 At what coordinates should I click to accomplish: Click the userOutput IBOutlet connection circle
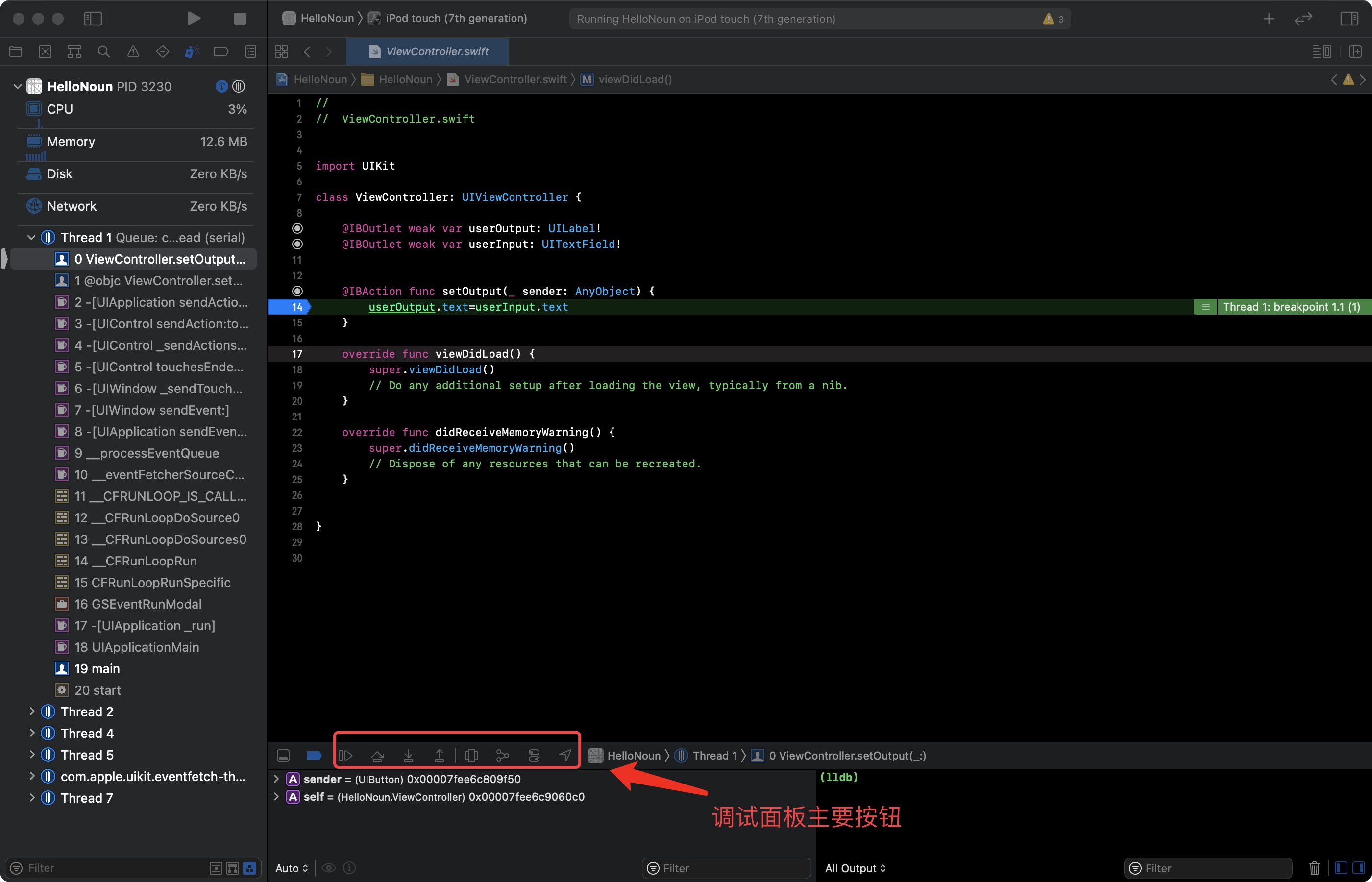(297, 228)
